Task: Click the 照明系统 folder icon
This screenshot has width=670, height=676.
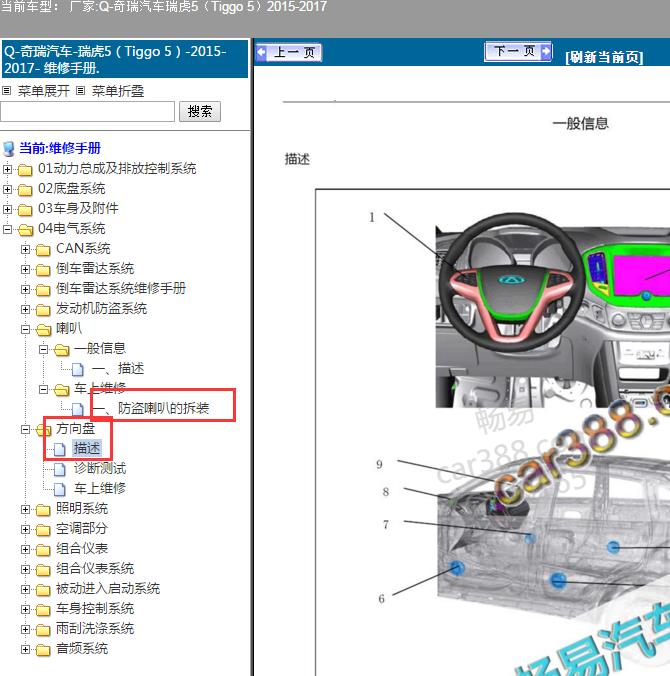Action: tap(43, 510)
